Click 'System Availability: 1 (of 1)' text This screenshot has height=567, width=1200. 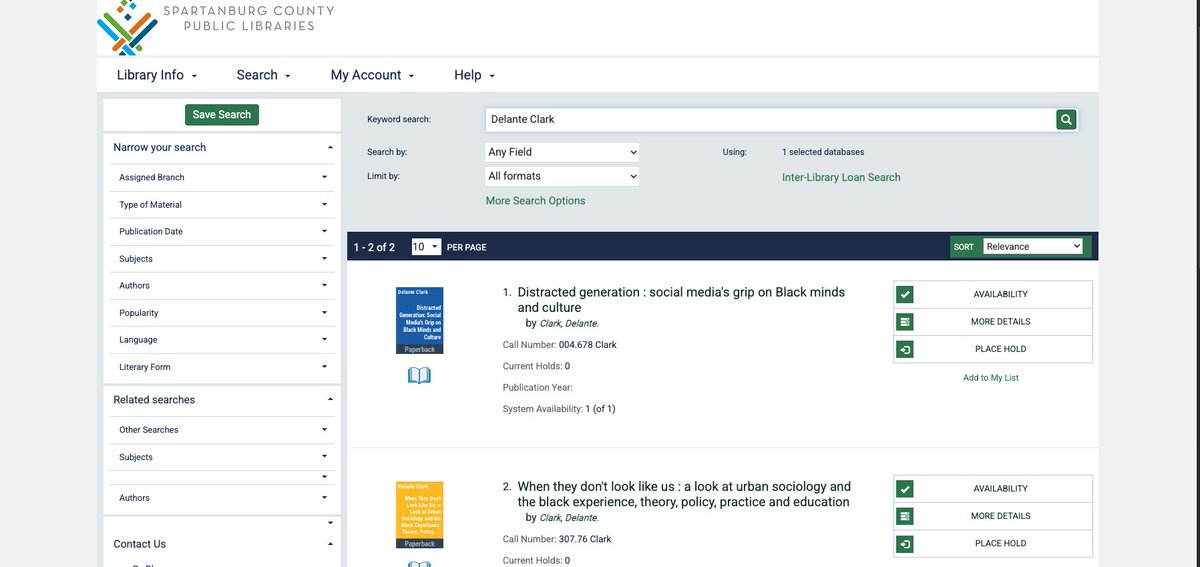click(559, 408)
